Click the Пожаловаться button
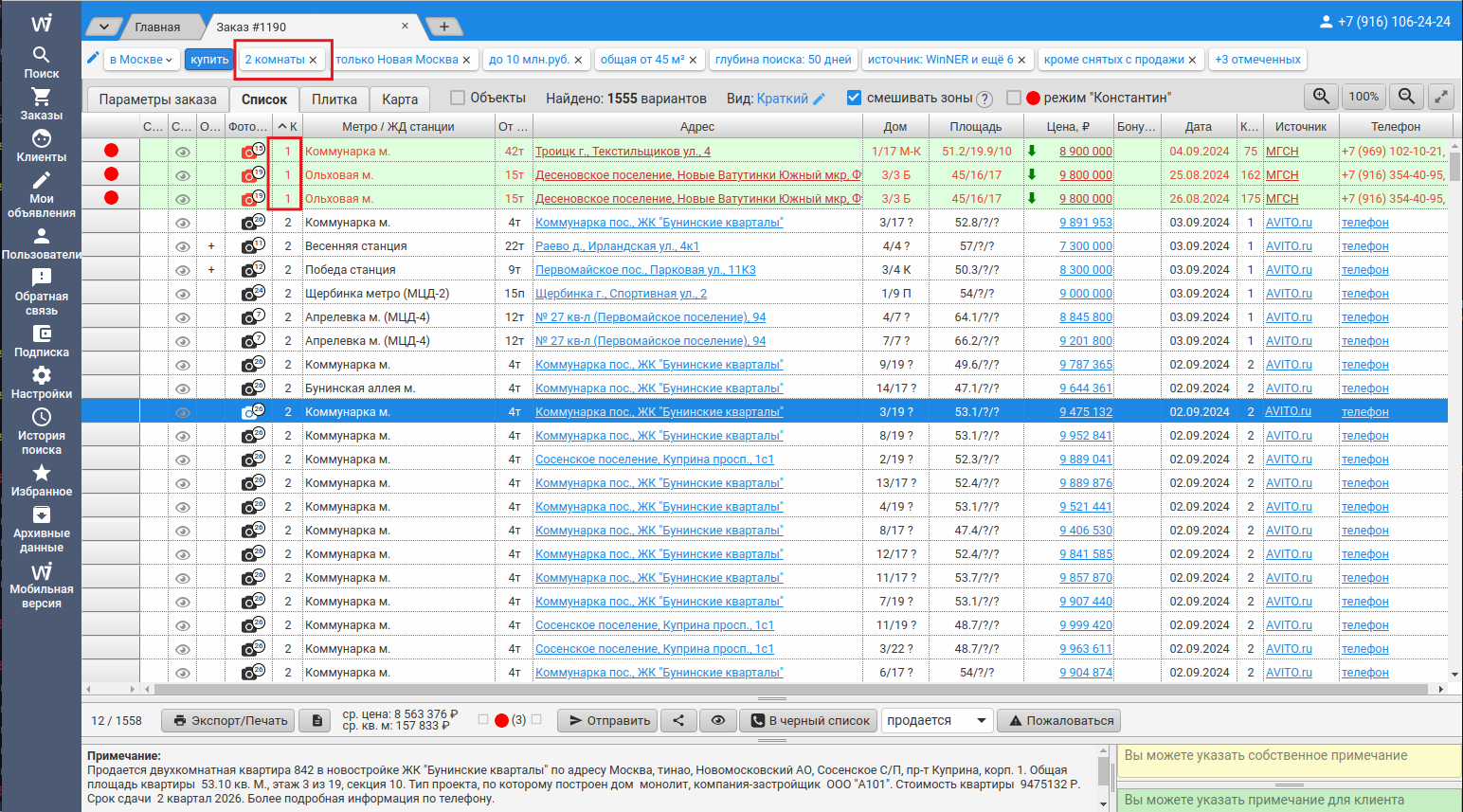Viewport: 1463px width, 812px height. coord(1059,720)
